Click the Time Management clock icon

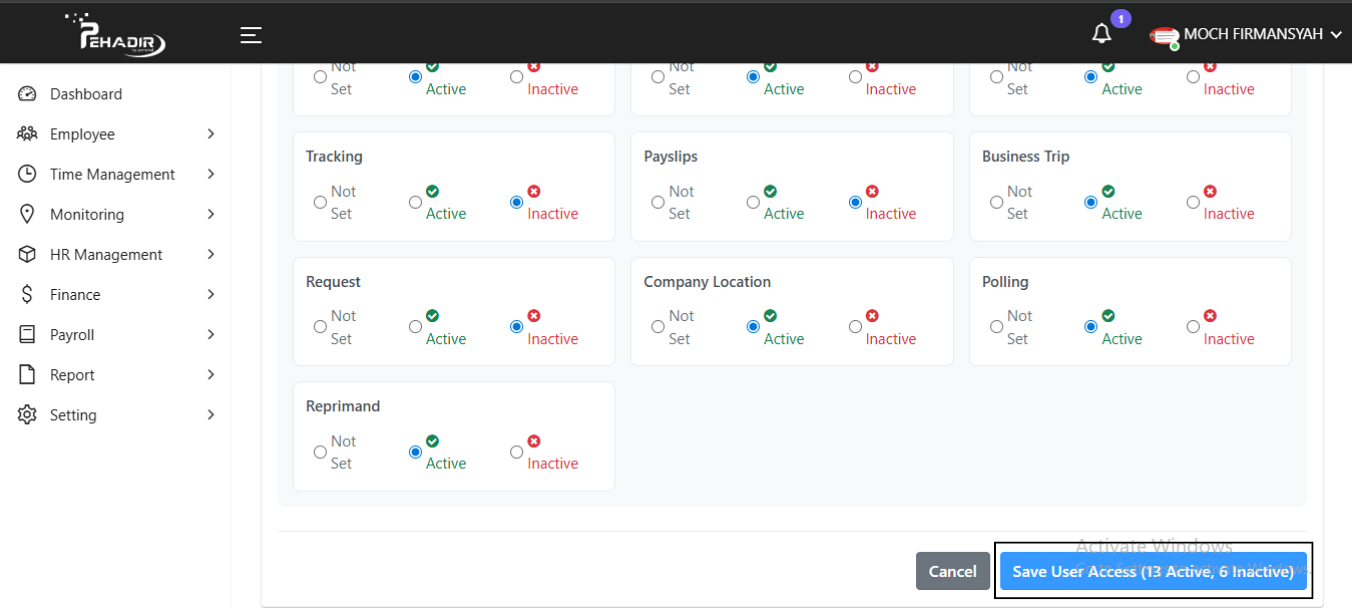coord(28,174)
